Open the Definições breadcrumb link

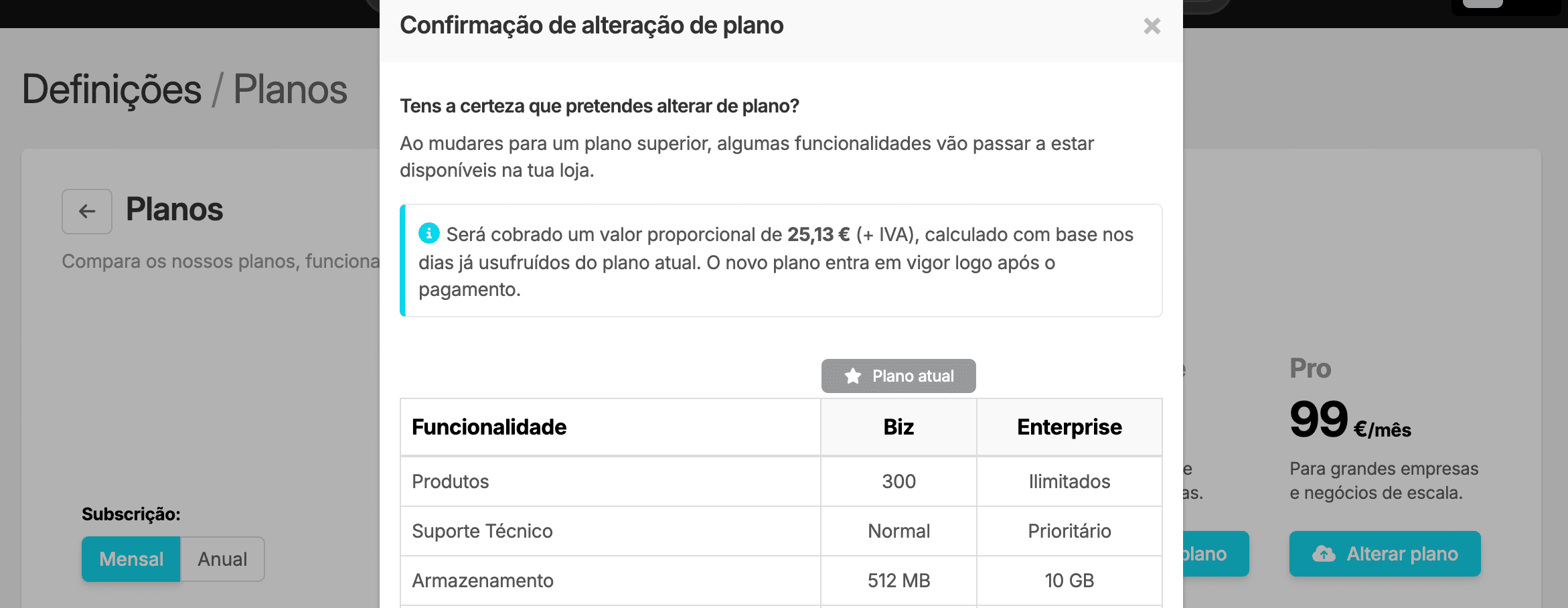coord(112,90)
